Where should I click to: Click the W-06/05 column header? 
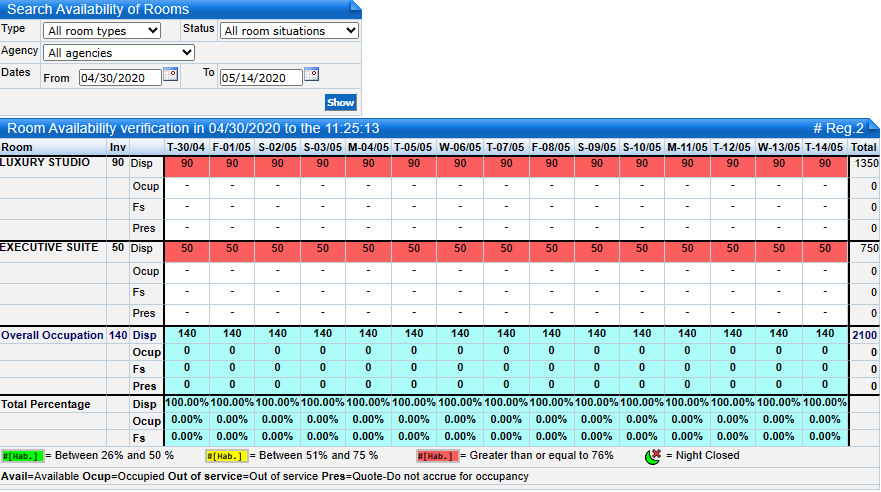click(x=460, y=147)
